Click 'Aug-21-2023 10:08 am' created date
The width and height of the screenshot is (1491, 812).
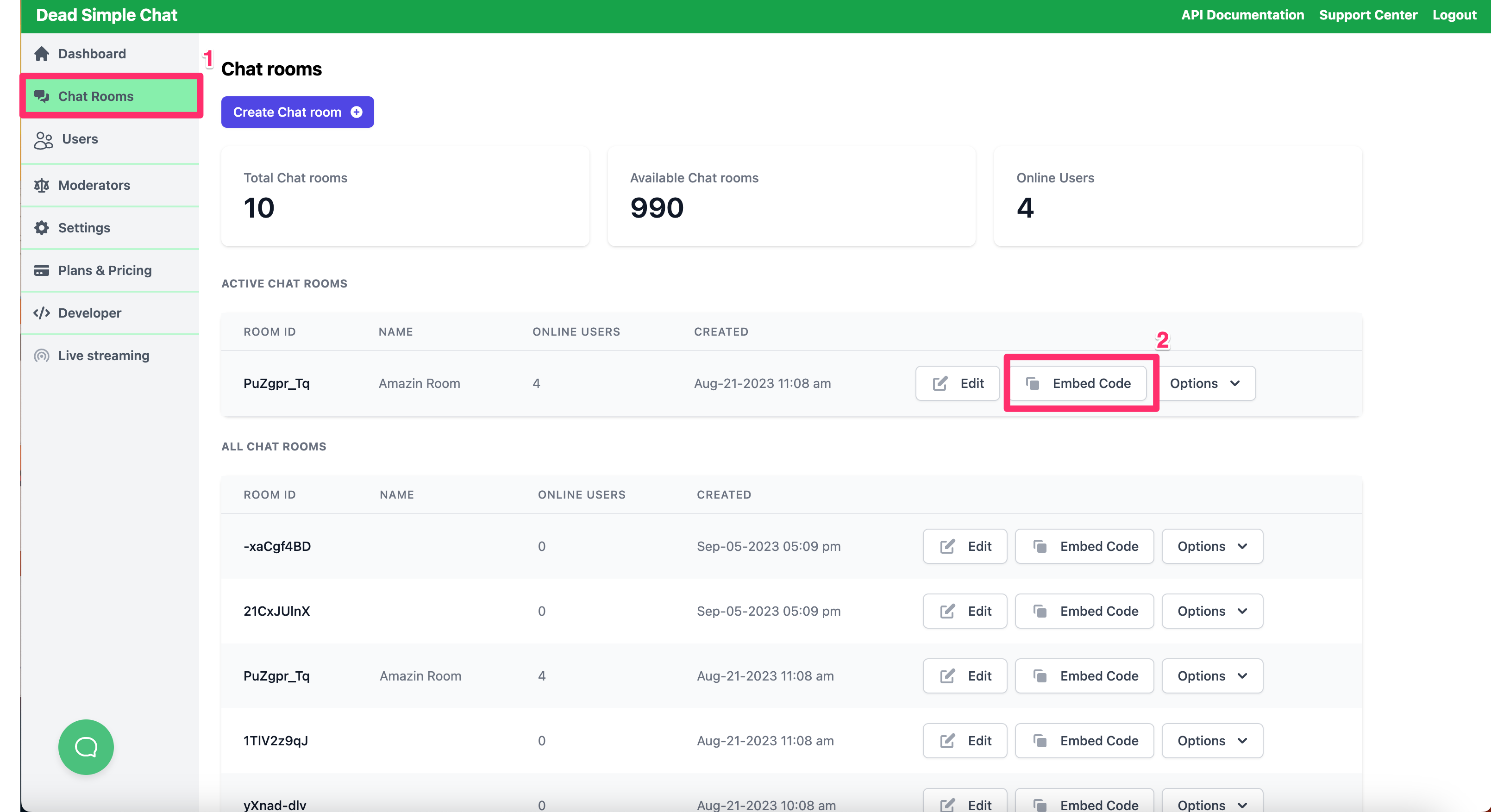click(x=766, y=805)
